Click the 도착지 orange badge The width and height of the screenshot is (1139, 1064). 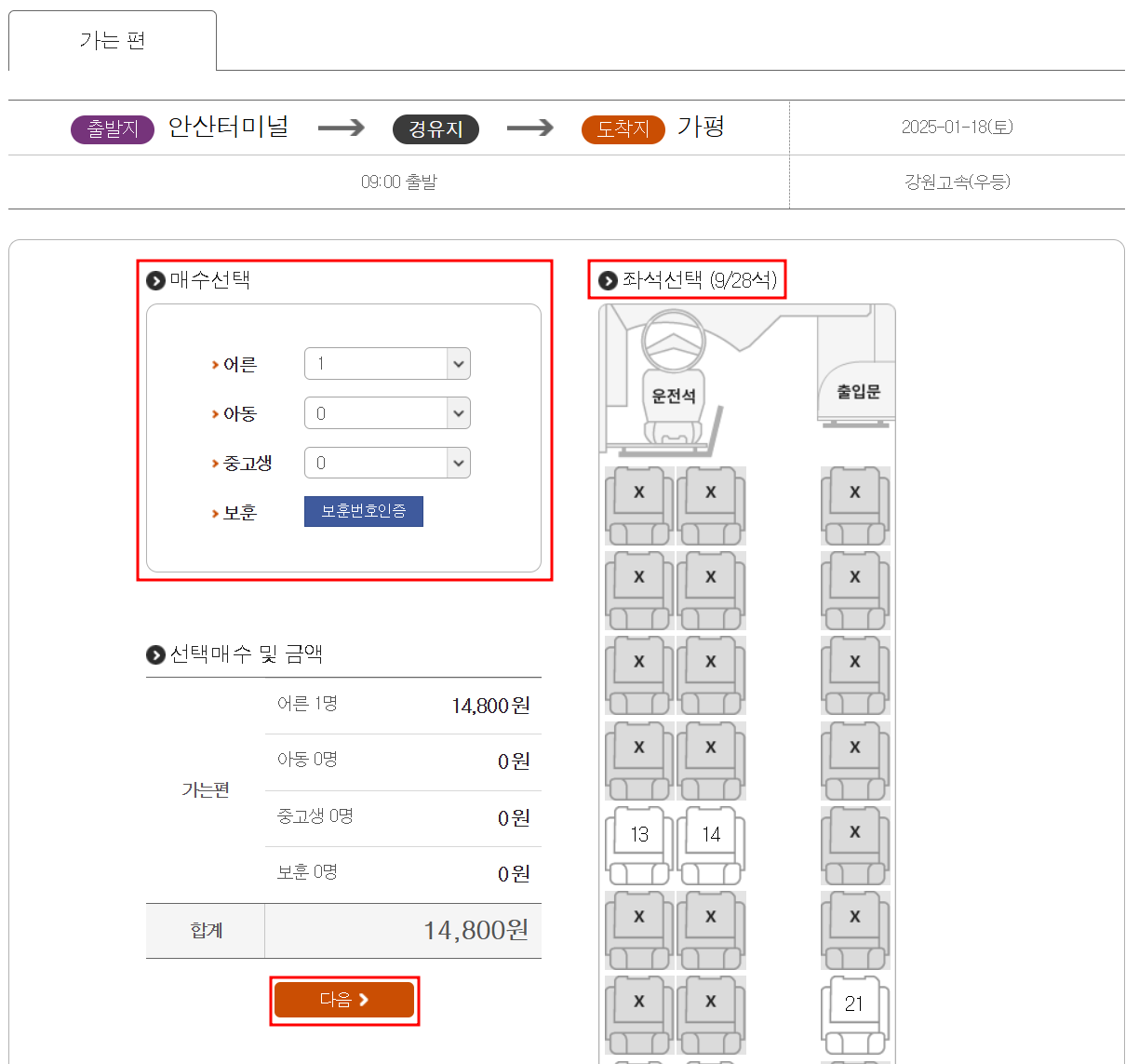pyautogui.click(x=623, y=129)
